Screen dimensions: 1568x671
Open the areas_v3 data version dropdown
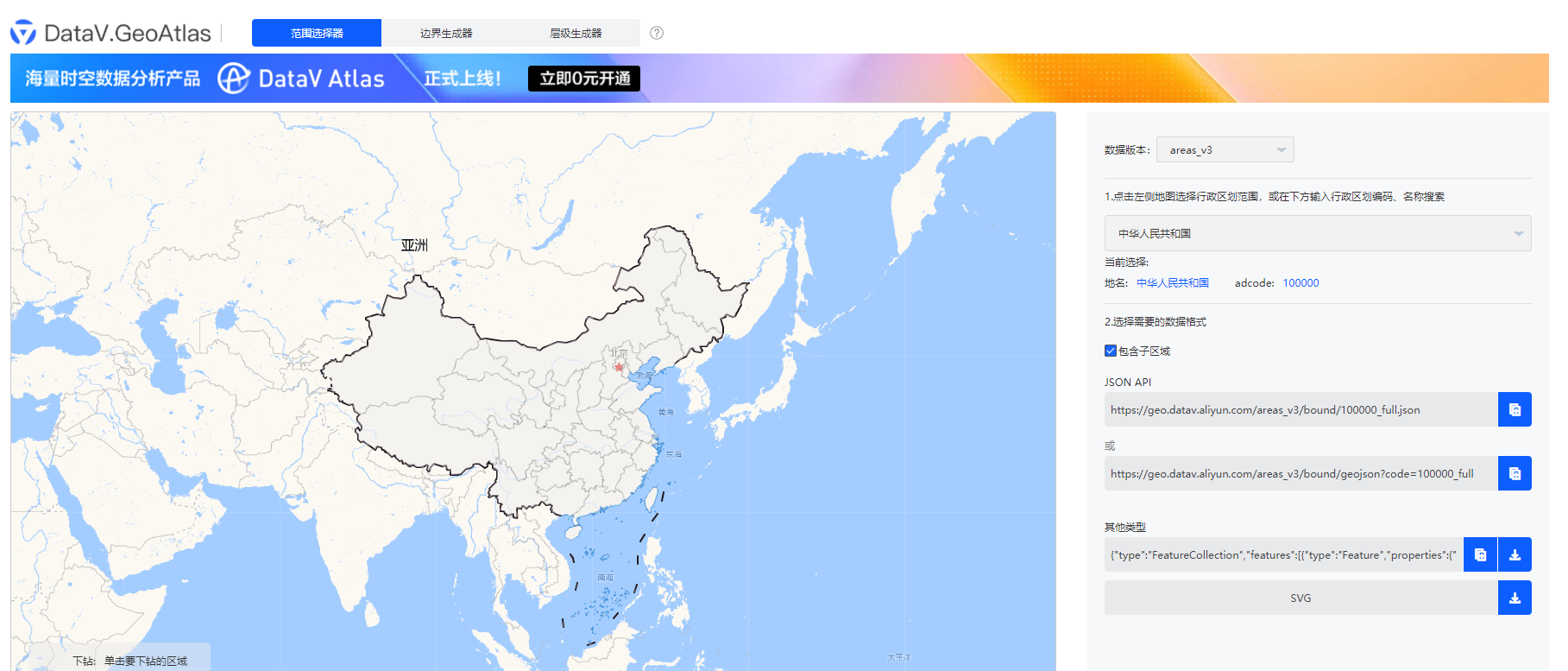pyautogui.click(x=1225, y=149)
